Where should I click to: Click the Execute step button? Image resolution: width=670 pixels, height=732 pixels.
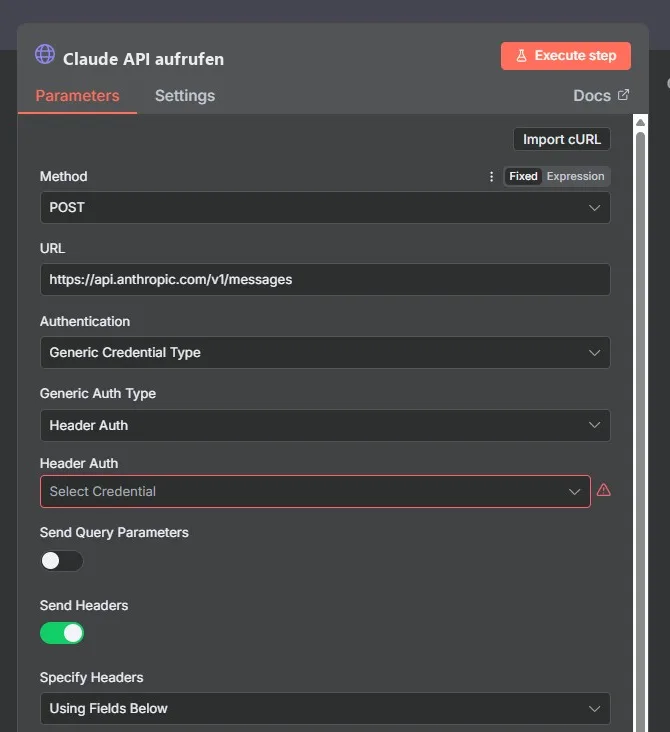coord(565,56)
